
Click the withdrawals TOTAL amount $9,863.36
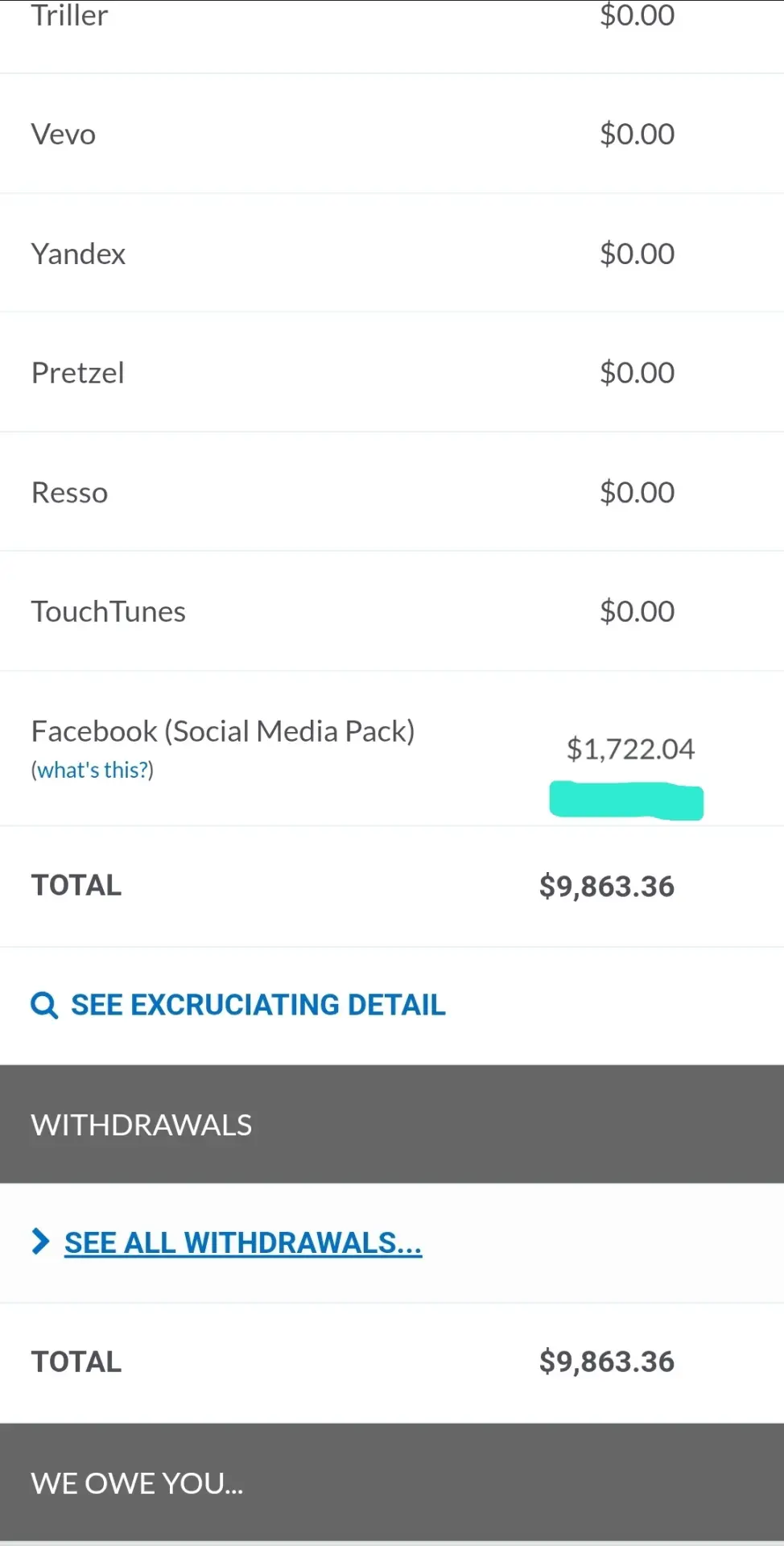607,1362
